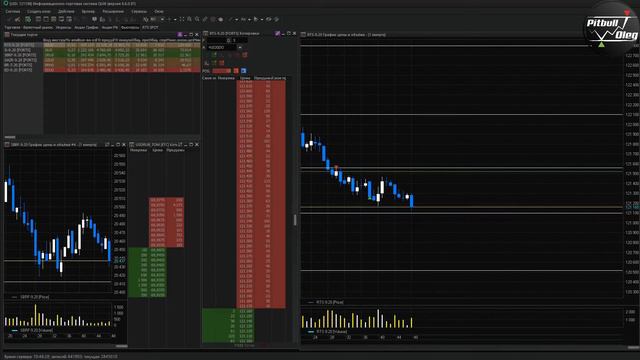This screenshot has height=360, width=640.
Task: Click the RTS chart window icon
Action: coord(303,35)
